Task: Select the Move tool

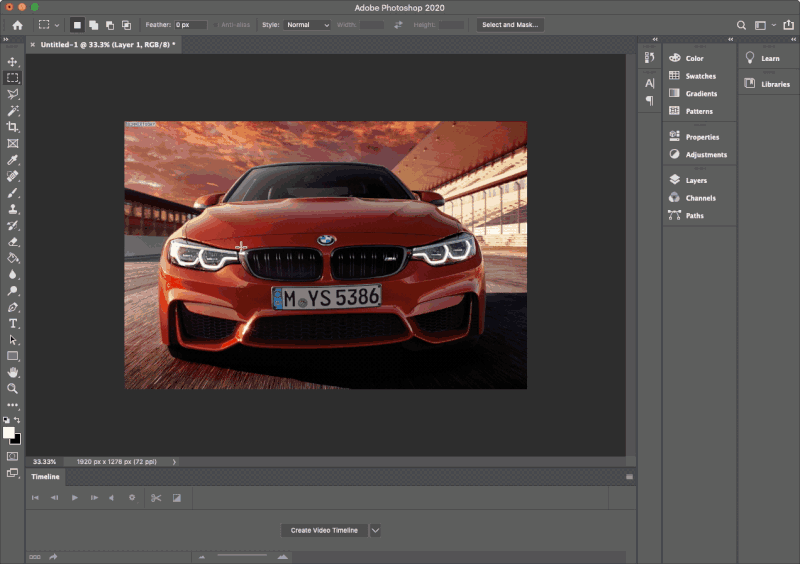Action: click(x=13, y=62)
